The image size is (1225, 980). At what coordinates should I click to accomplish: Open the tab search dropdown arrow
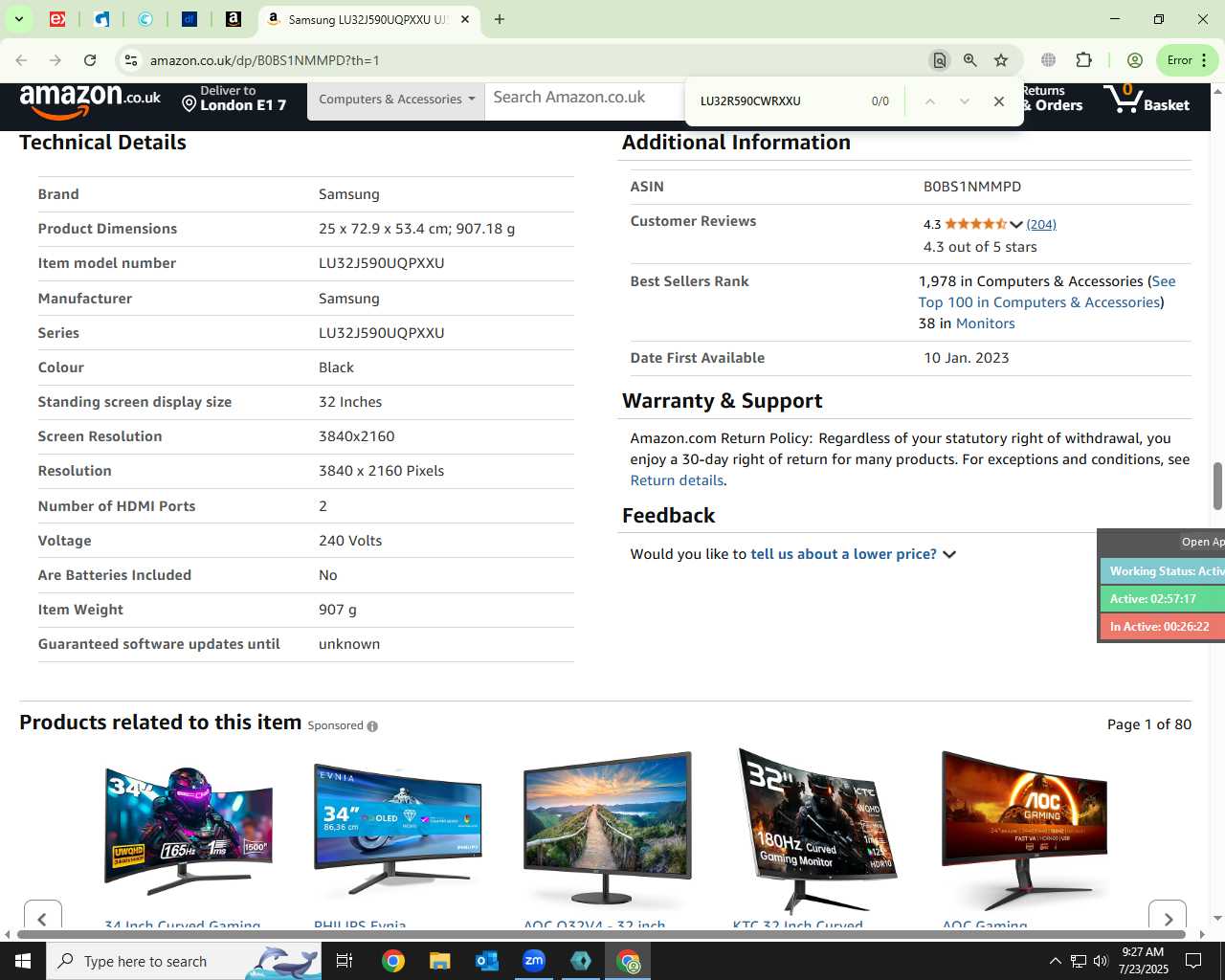coord(18,19)
